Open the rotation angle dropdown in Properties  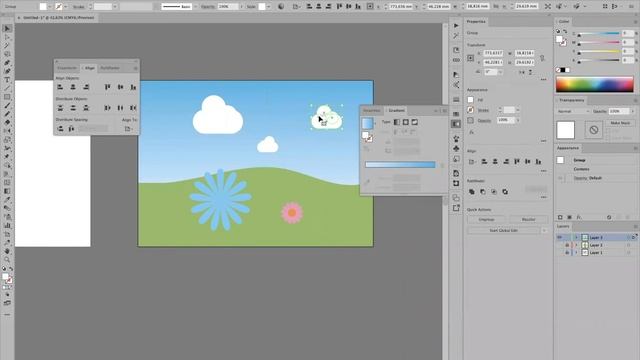click(x=500, y=72)
